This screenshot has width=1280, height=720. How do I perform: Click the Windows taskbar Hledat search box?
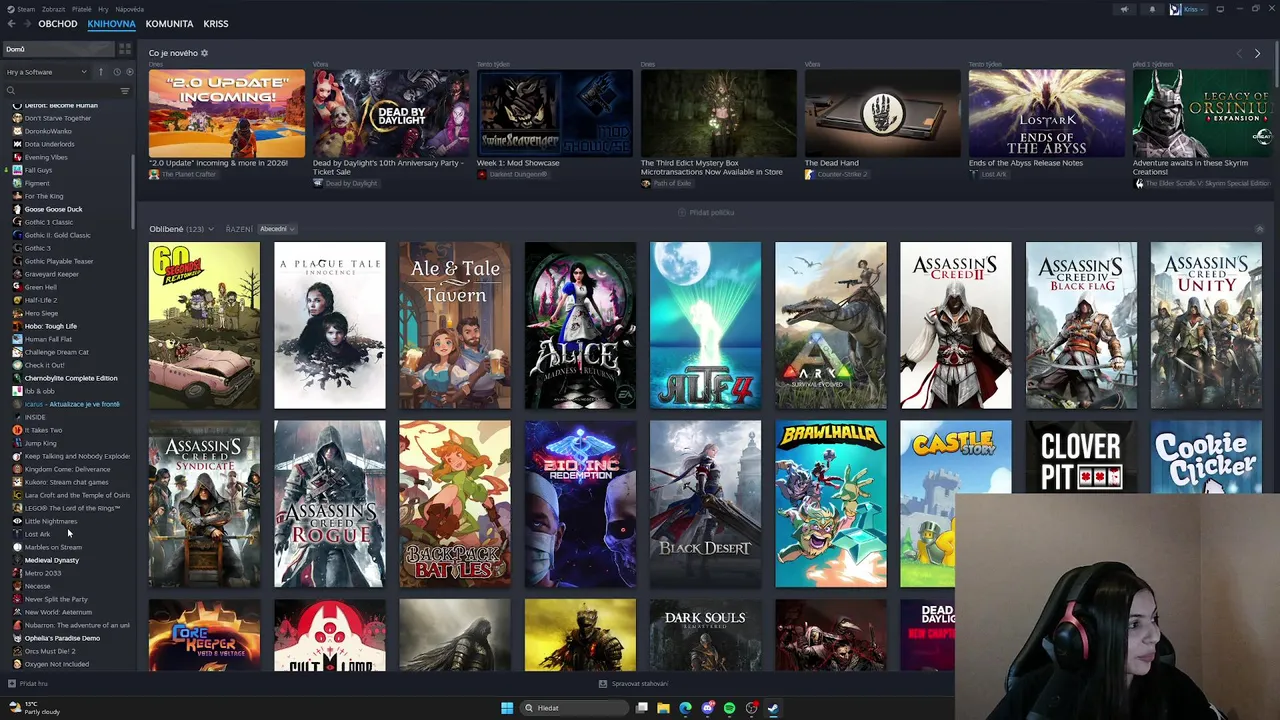pos(572,708)
